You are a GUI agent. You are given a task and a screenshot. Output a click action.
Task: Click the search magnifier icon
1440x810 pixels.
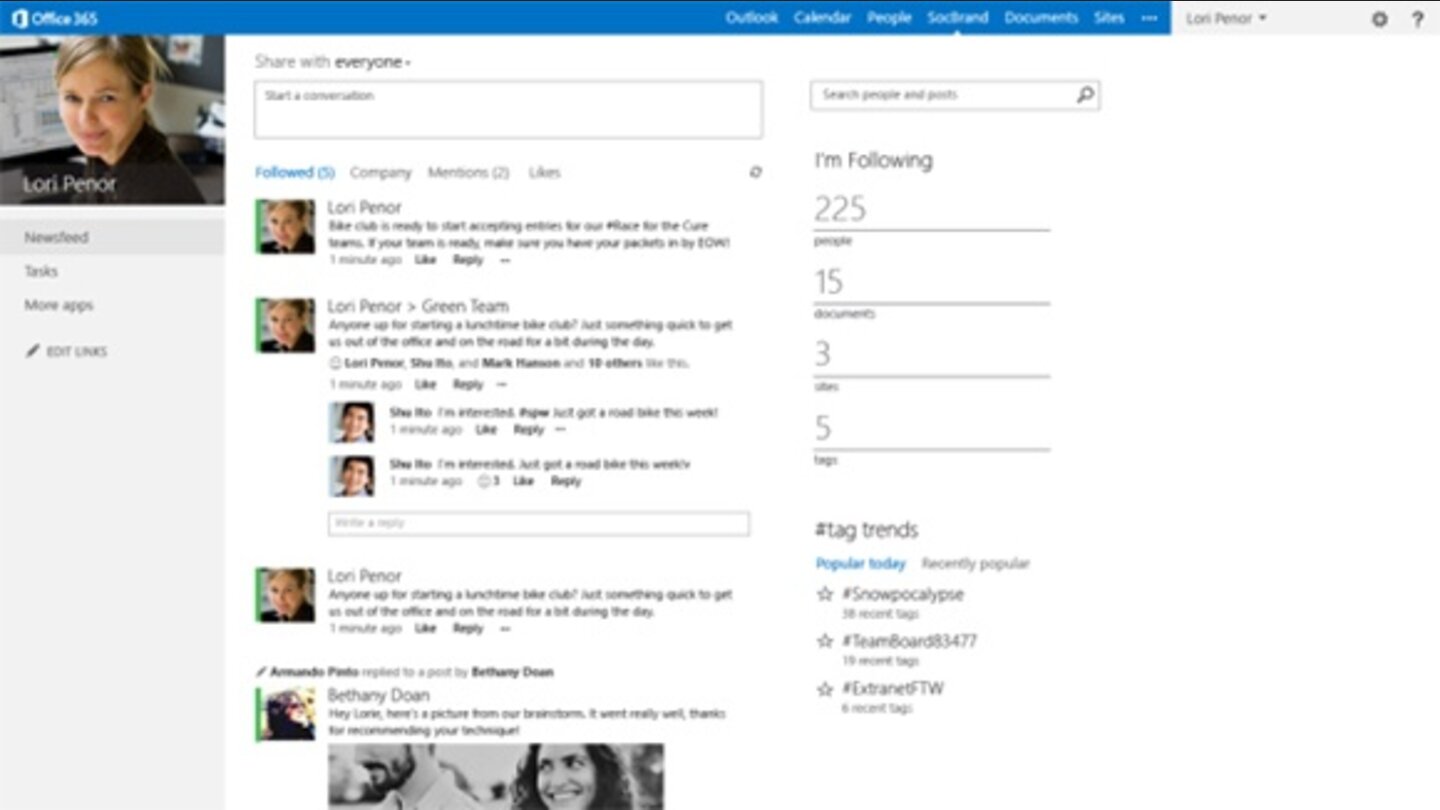click(x=1084, y=94)
